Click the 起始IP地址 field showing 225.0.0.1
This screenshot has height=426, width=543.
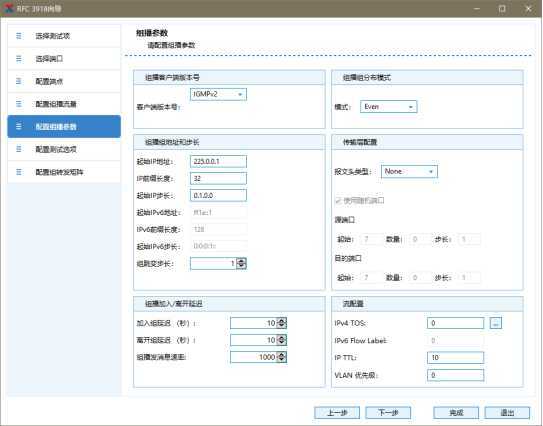(219, 161)
